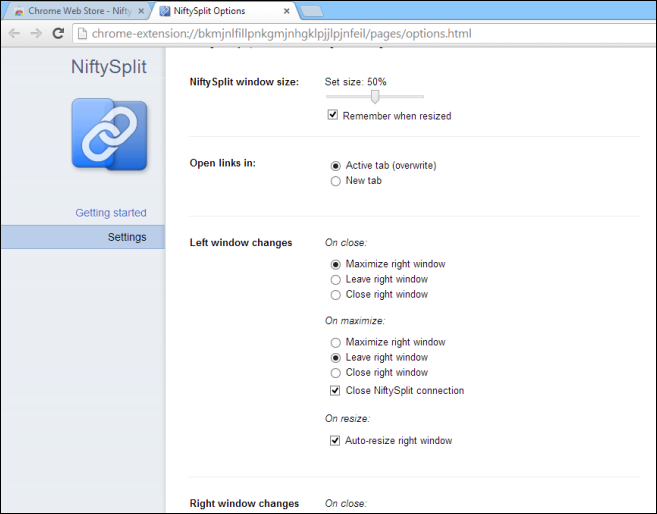The height and width of the screenshot is (514, 657).
Task: Click the 'On maximize:' label
Action: [x=355, y=321]
